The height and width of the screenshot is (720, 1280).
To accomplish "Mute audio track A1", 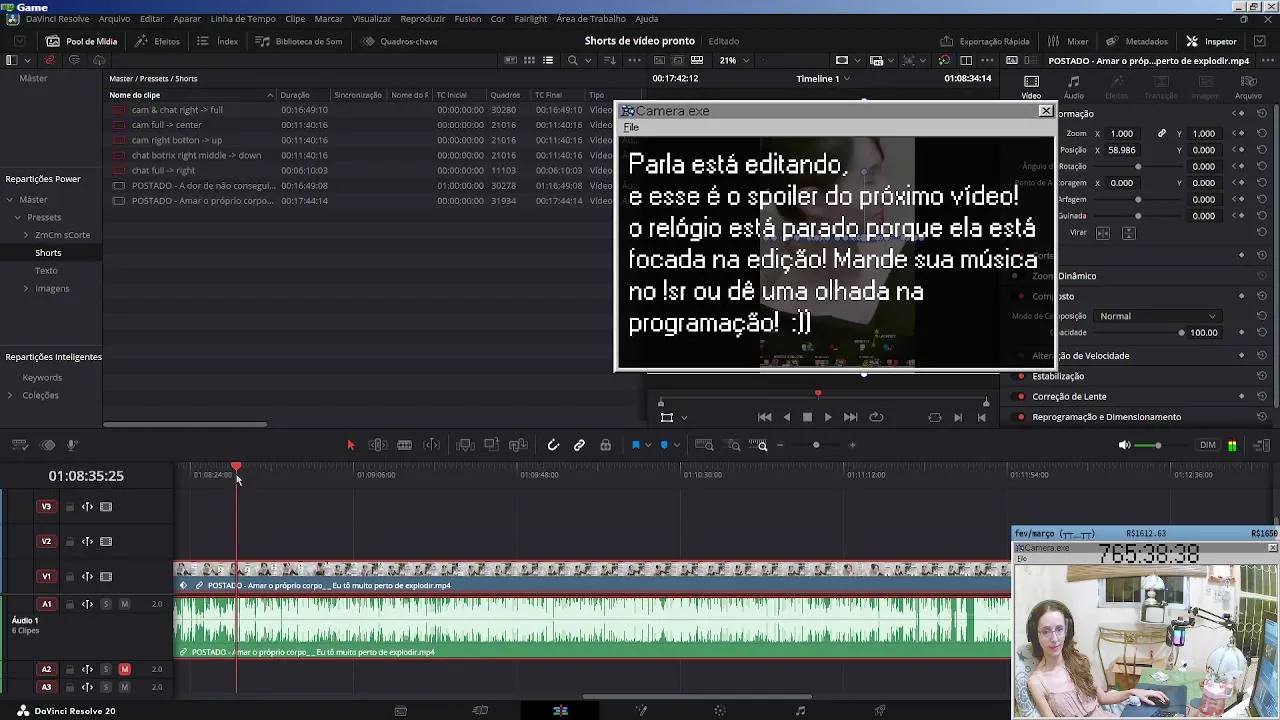I will point(124,604).
